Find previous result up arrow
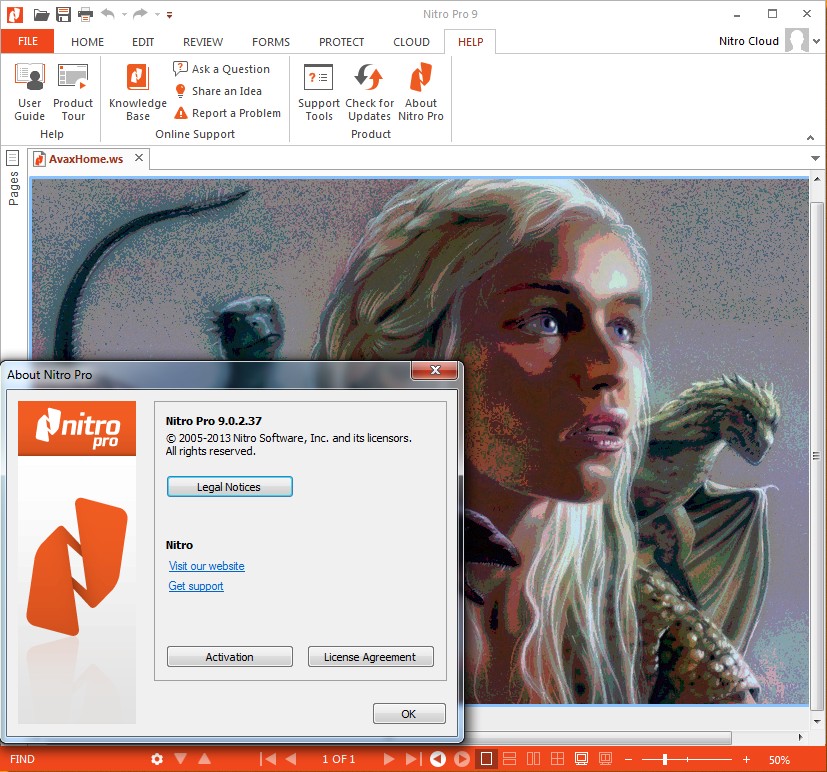827x772 pixels. [x=205, y=758]
